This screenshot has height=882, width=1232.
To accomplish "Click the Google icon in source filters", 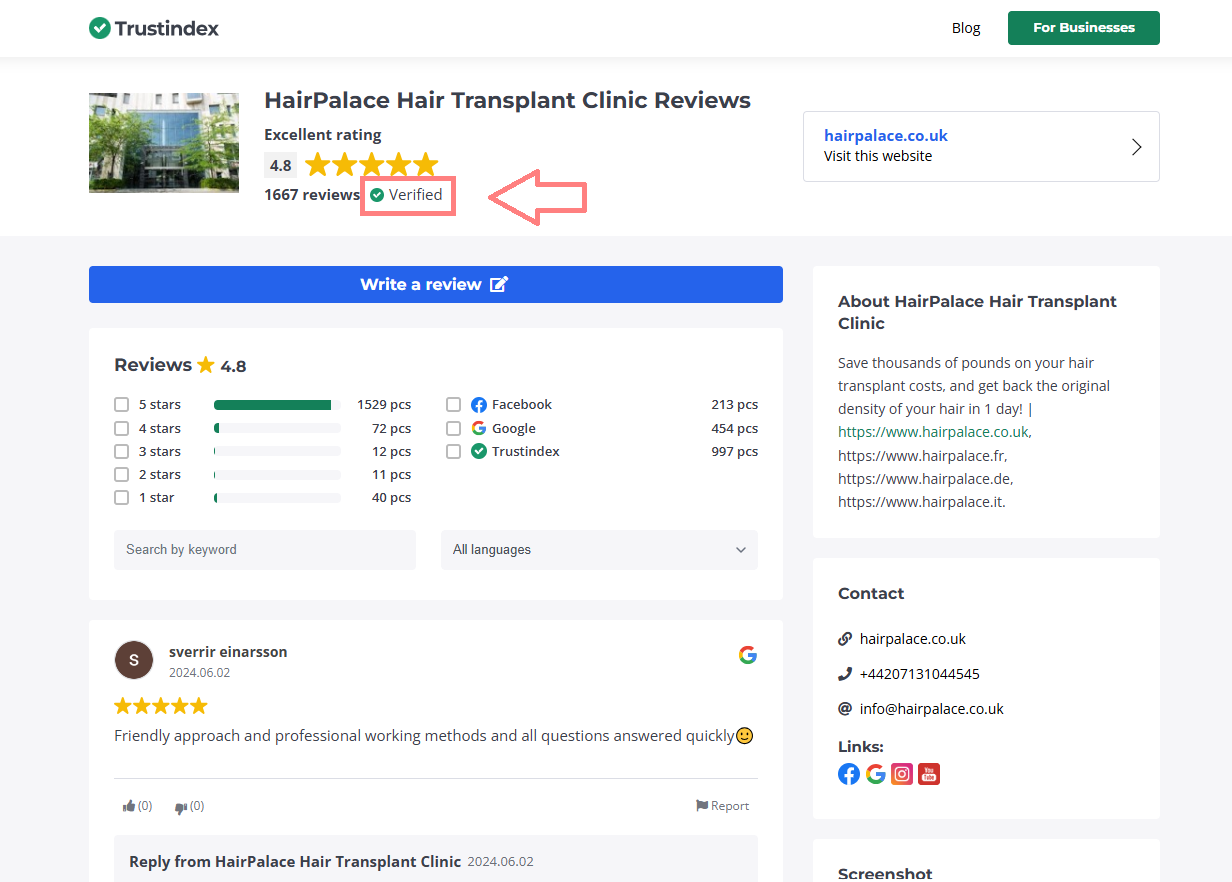I will tap(479, 428).
